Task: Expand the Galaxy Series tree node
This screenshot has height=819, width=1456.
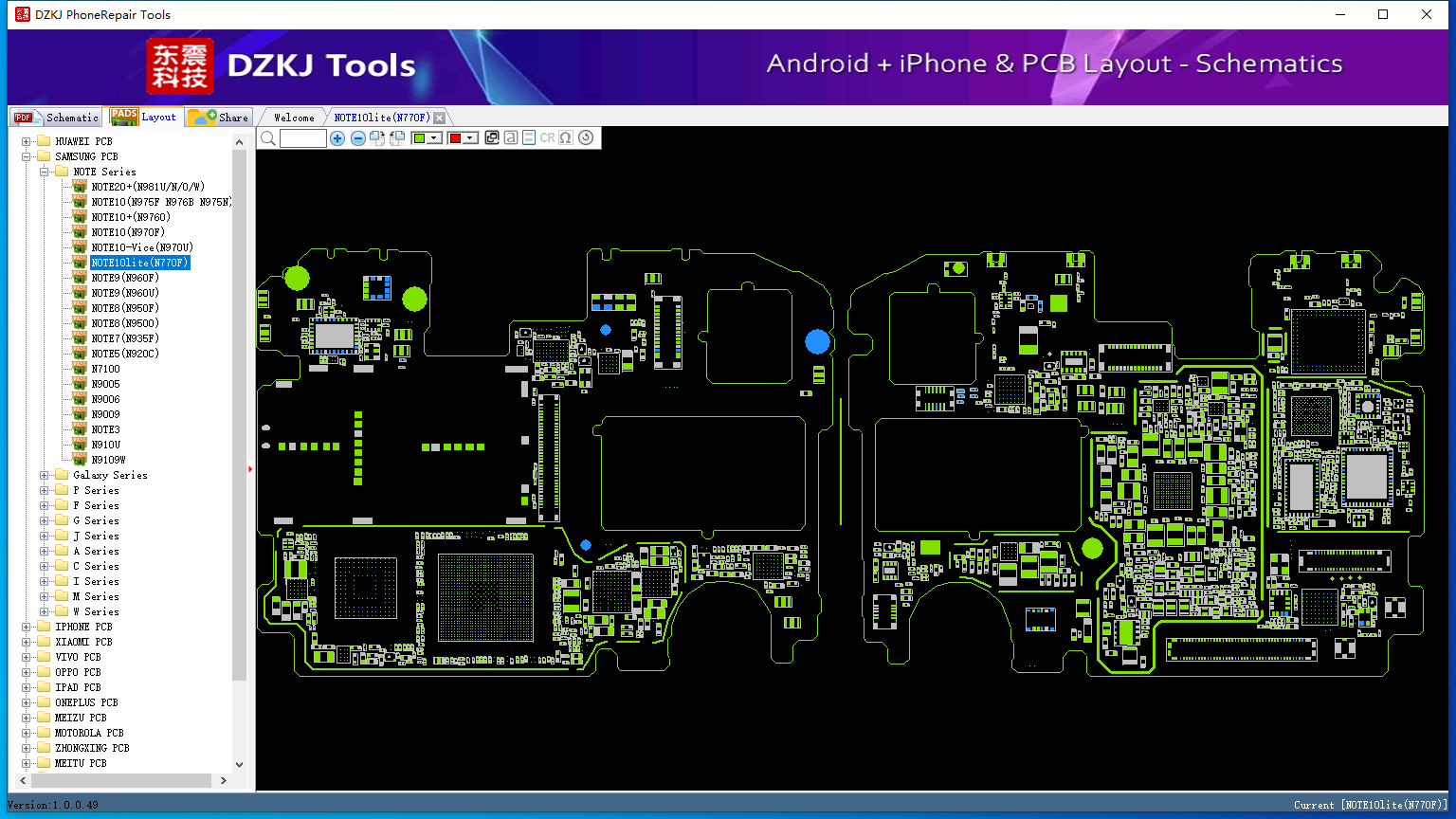Action: [x=45, y=475]
